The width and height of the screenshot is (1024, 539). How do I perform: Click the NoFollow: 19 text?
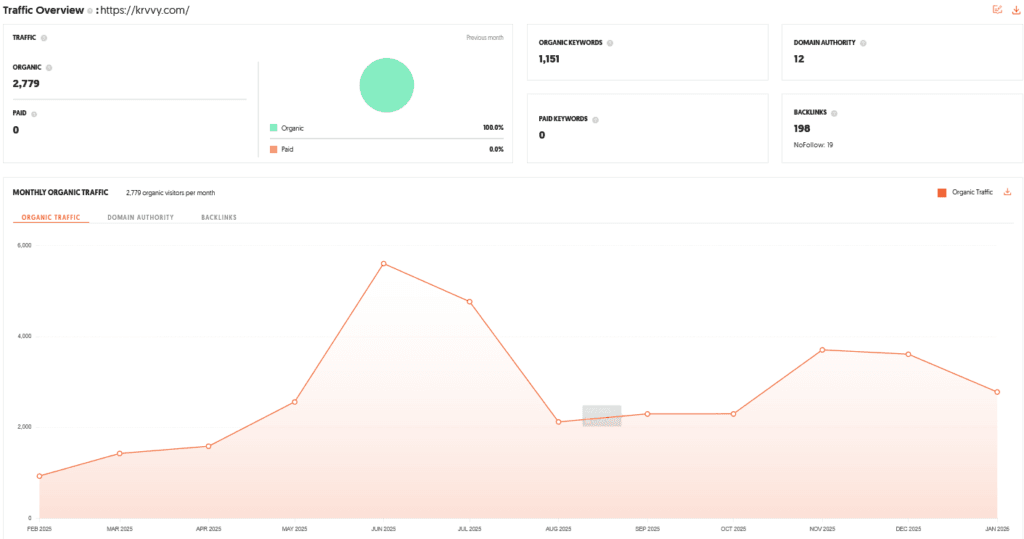813,145
